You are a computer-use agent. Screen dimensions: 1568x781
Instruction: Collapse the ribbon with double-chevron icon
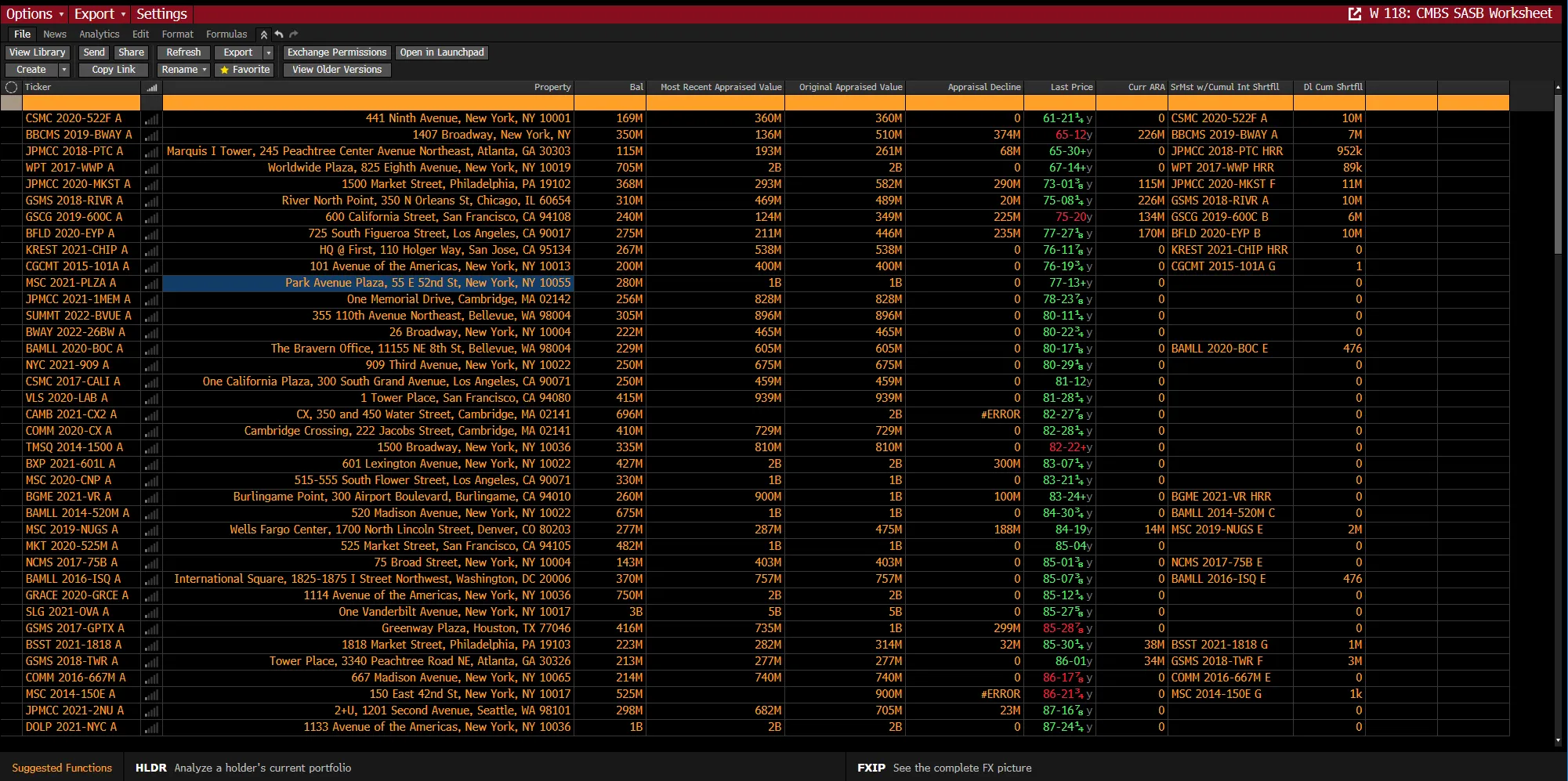[x=264, y=34]
